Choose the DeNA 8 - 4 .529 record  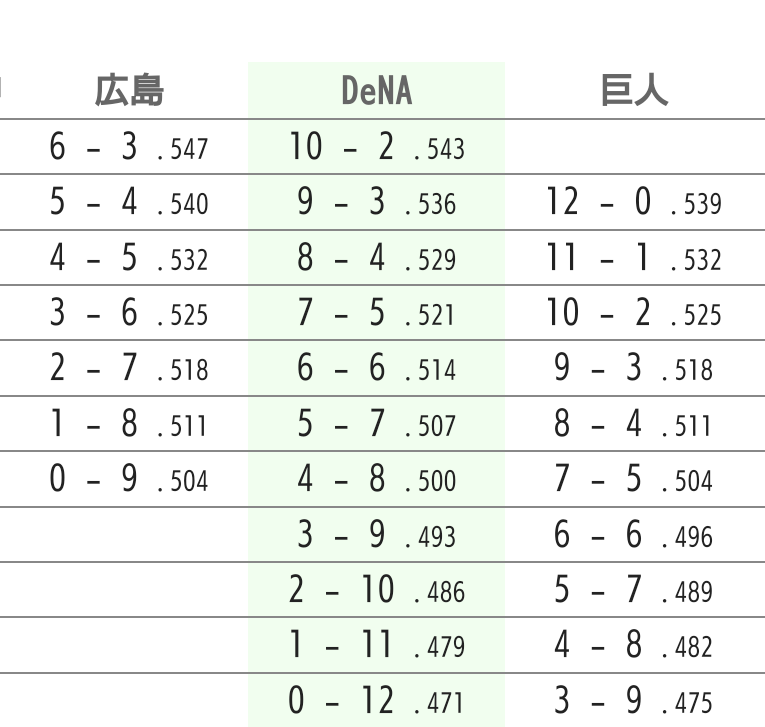377,258
